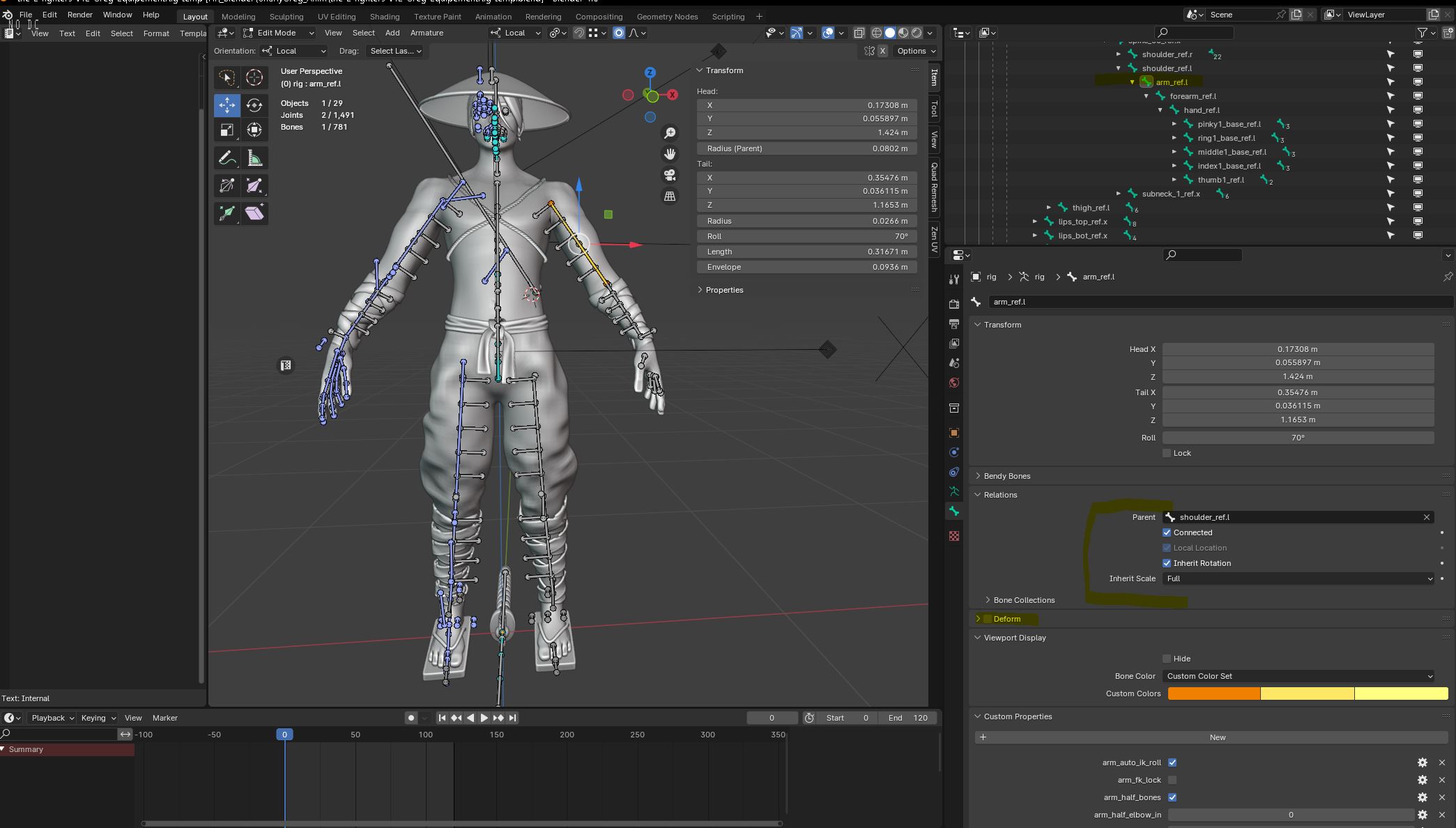Switch to the Sculpting workspace tab
The image size is (1456, 828).
[x=286, y=17]
